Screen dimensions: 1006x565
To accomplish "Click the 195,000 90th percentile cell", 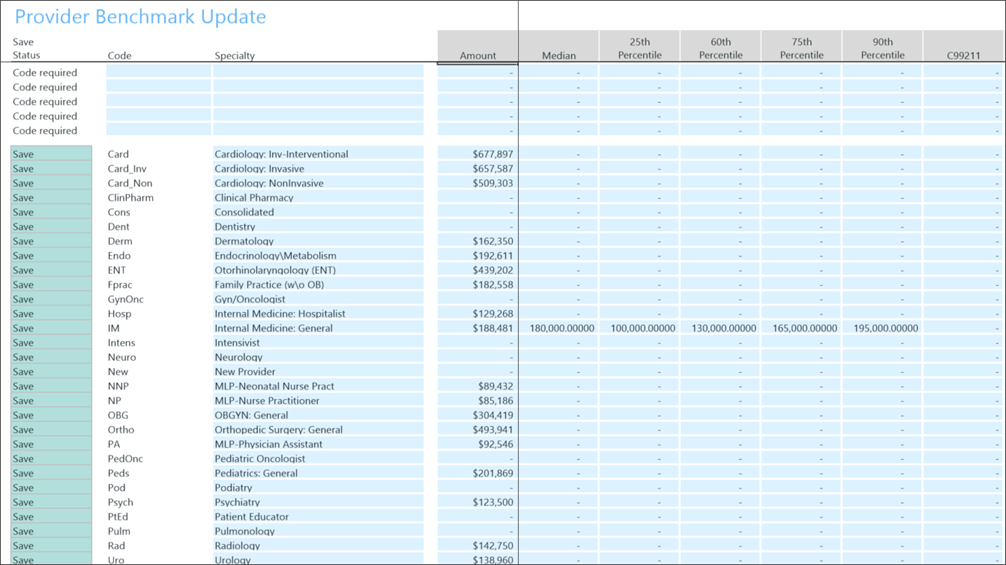I will (x=882, y=328).
